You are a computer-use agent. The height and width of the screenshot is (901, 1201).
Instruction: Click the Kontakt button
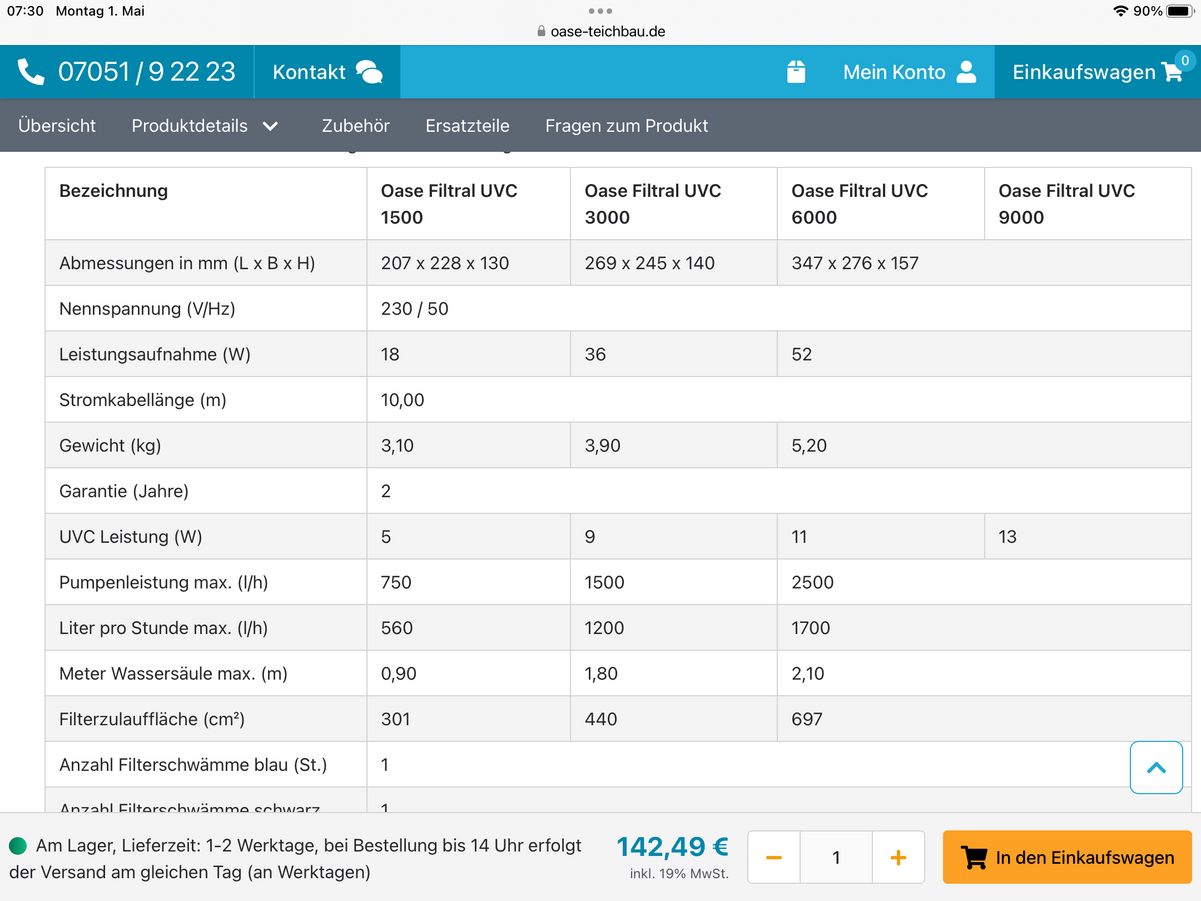click(327, 72)
